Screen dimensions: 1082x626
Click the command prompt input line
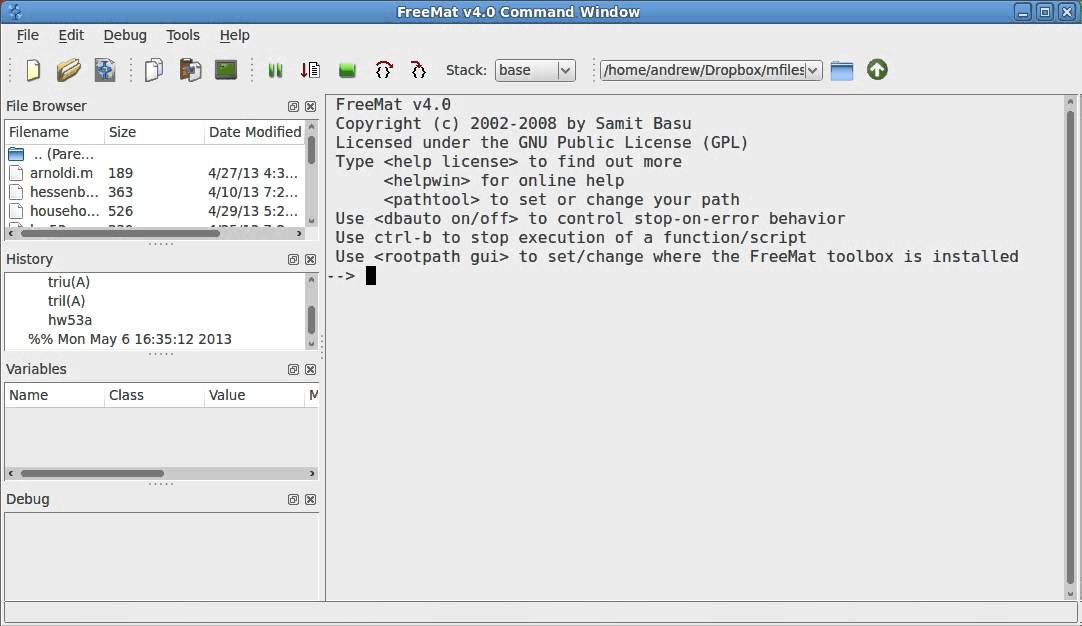pyautogui.click(x=695, y=276)
